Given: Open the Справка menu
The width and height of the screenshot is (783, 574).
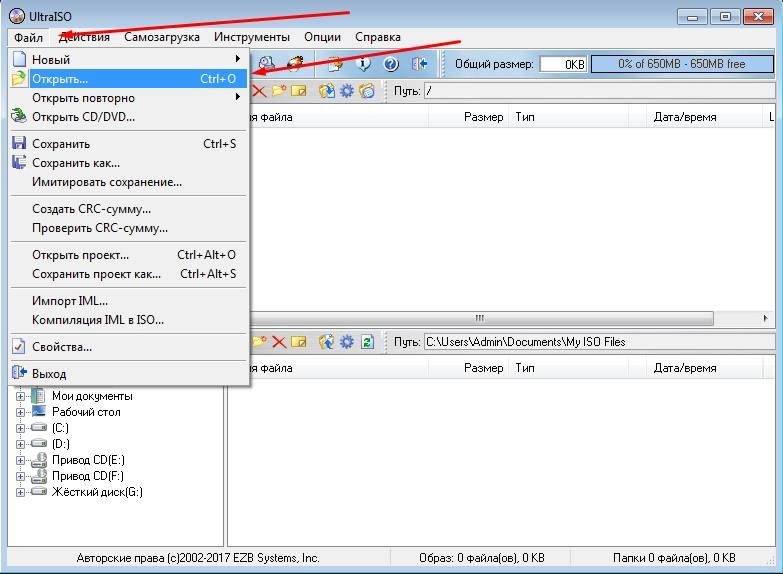Looking at the screenshot, I should [378, 37].
